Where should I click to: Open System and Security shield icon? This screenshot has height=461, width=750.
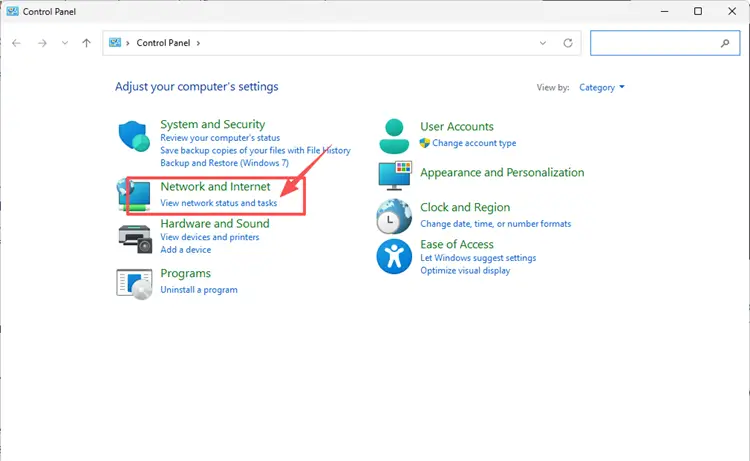click(x=134, y=136)
